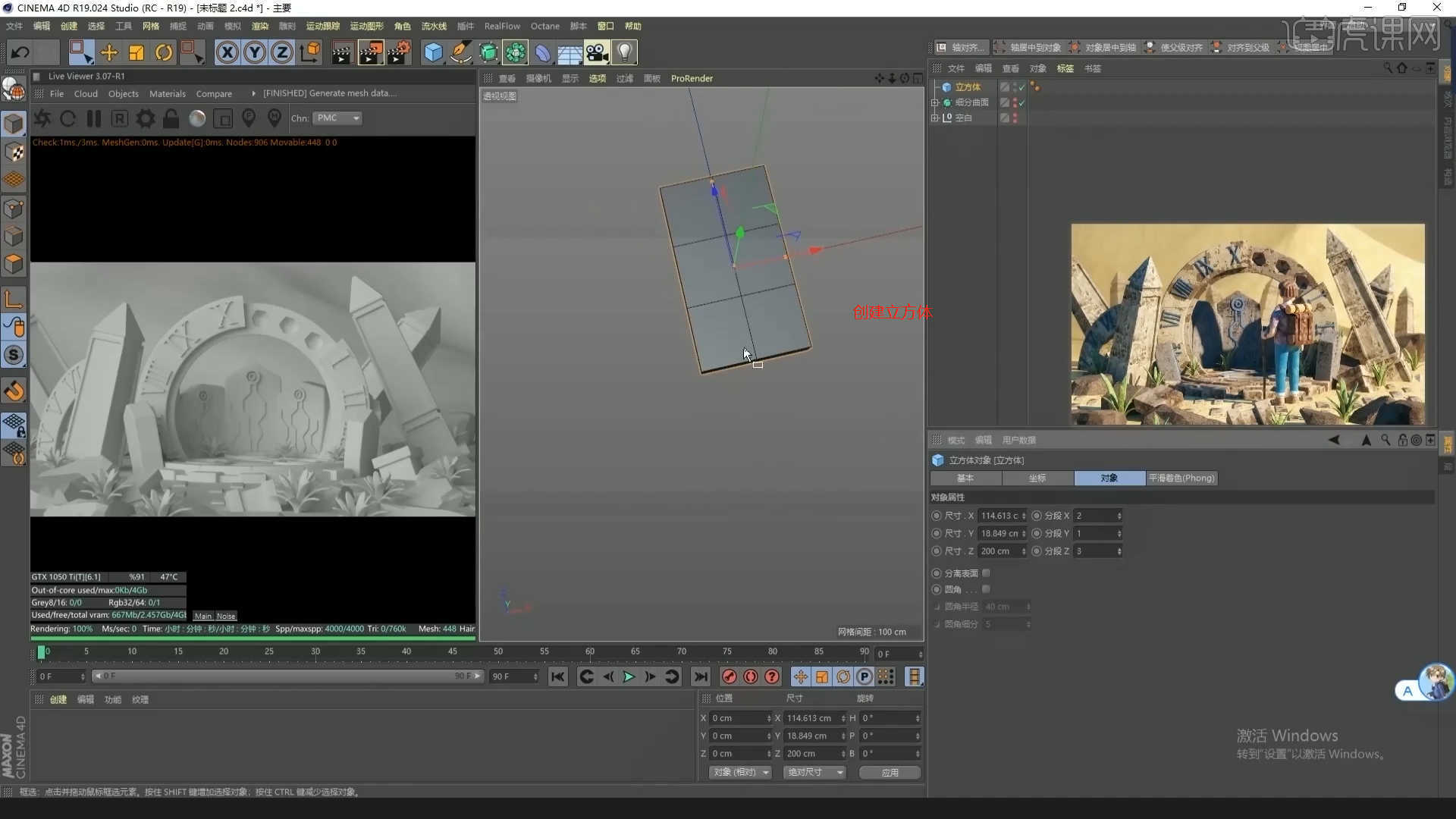This screenshot has width=1456, height=819.
Task: Pause Live Viewer rendering
Action: pyautogui.click(x=94, y=118)
